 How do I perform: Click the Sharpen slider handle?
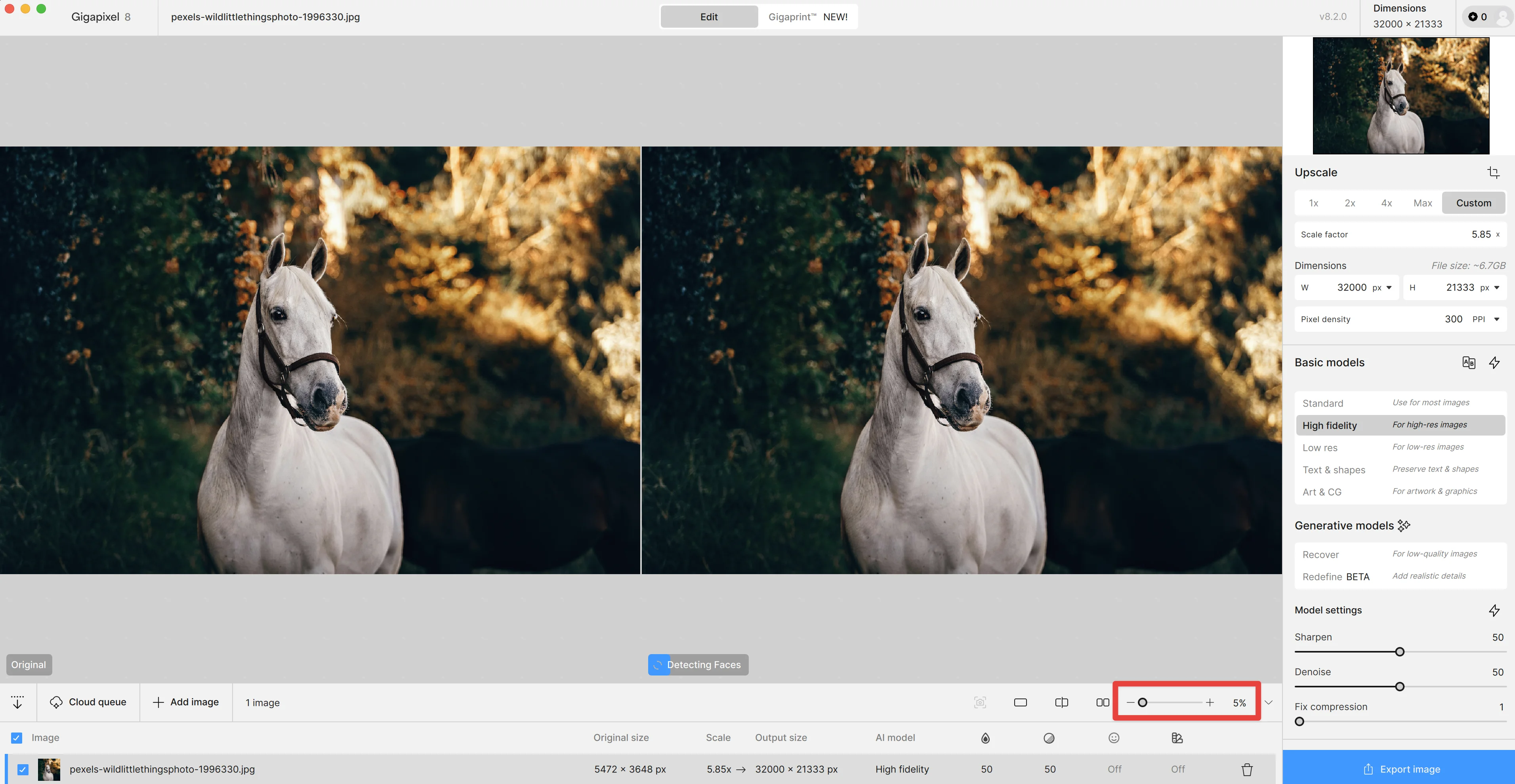click(x=1400, y=652)
